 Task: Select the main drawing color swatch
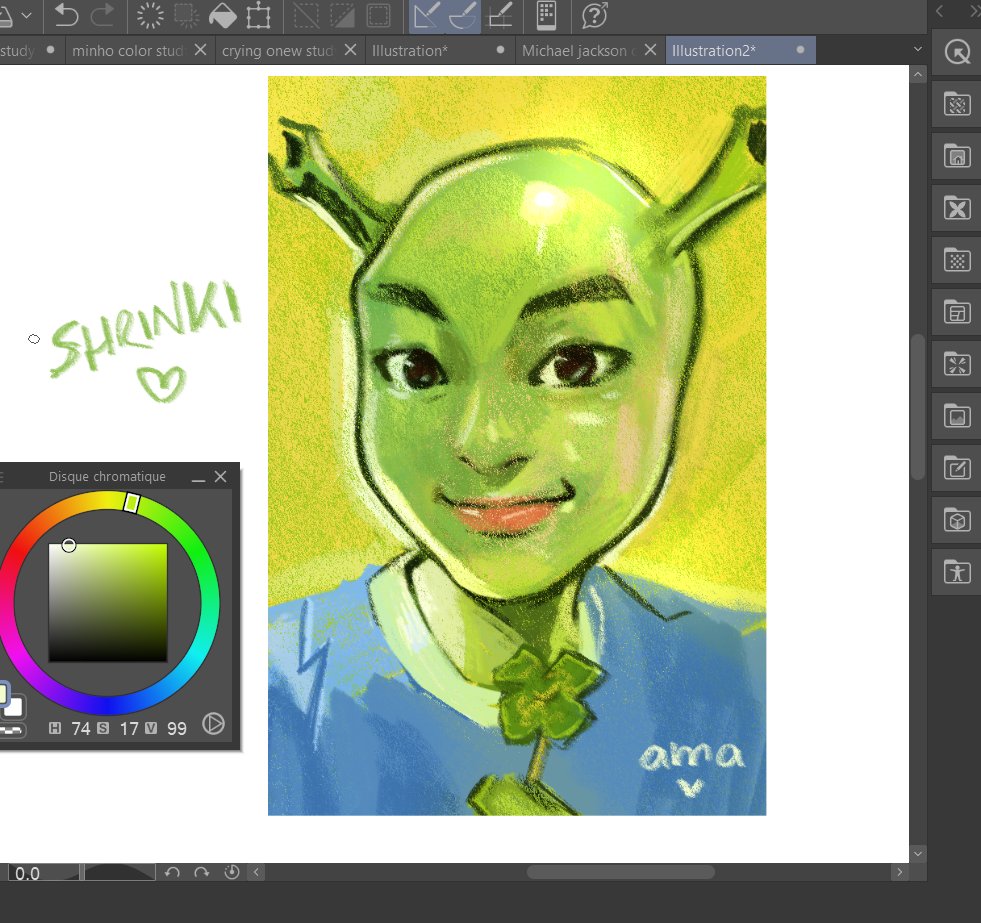point(3,694)
